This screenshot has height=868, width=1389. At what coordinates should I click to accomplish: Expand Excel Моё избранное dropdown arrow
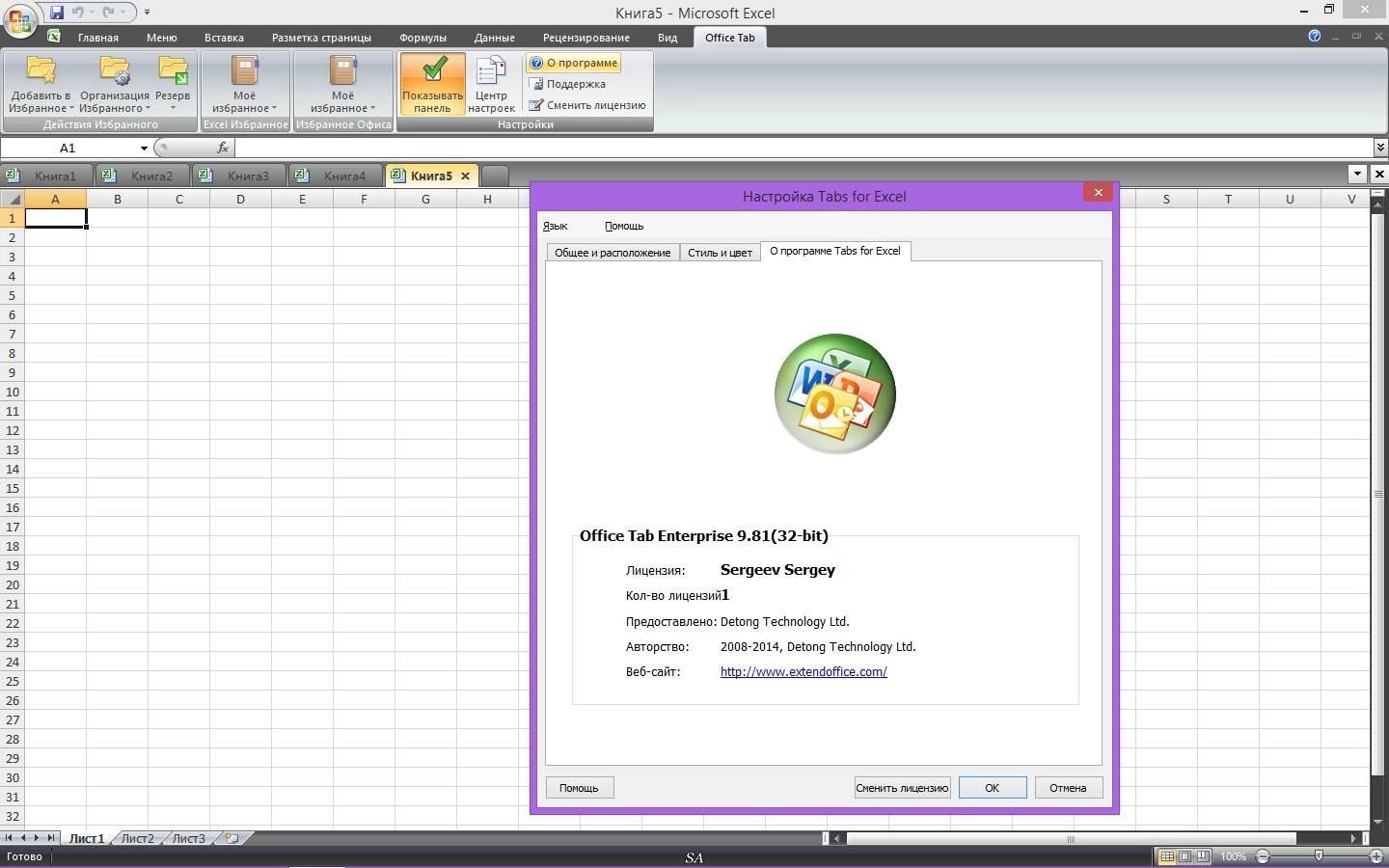tap(274, 109)
